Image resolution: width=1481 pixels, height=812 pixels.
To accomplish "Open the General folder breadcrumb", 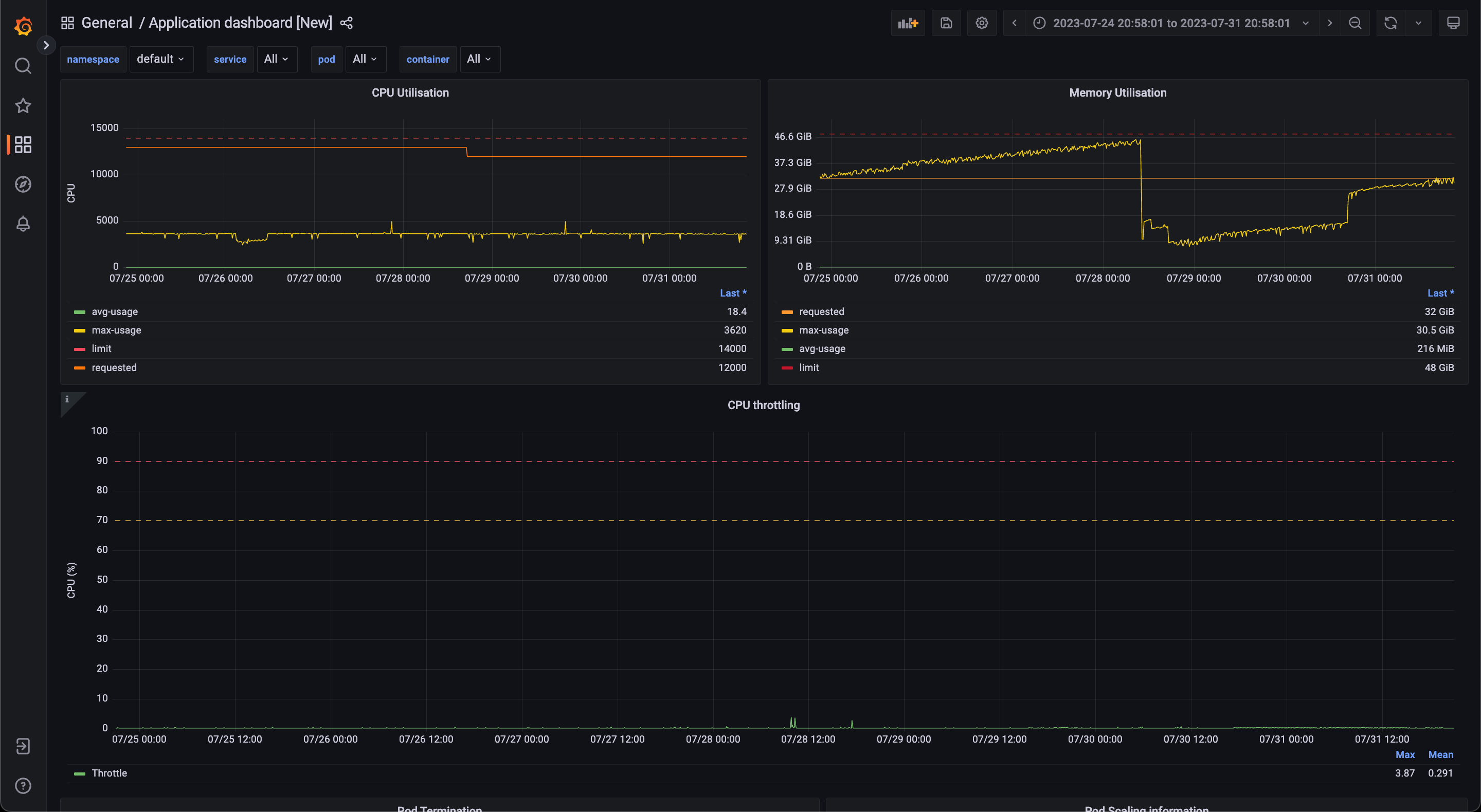I will (x=107, y=23).
